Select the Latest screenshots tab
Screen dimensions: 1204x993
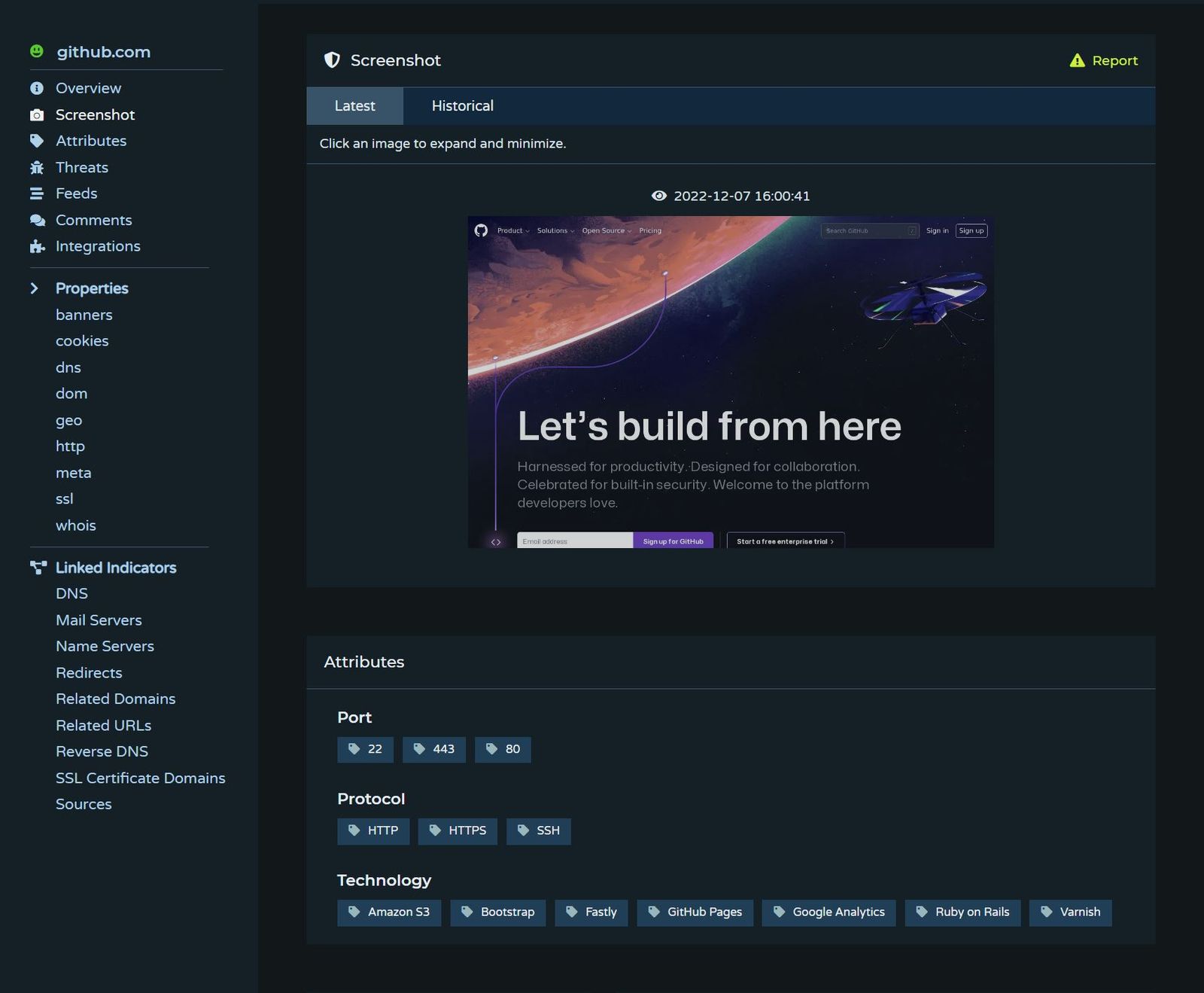pos(354,105)
